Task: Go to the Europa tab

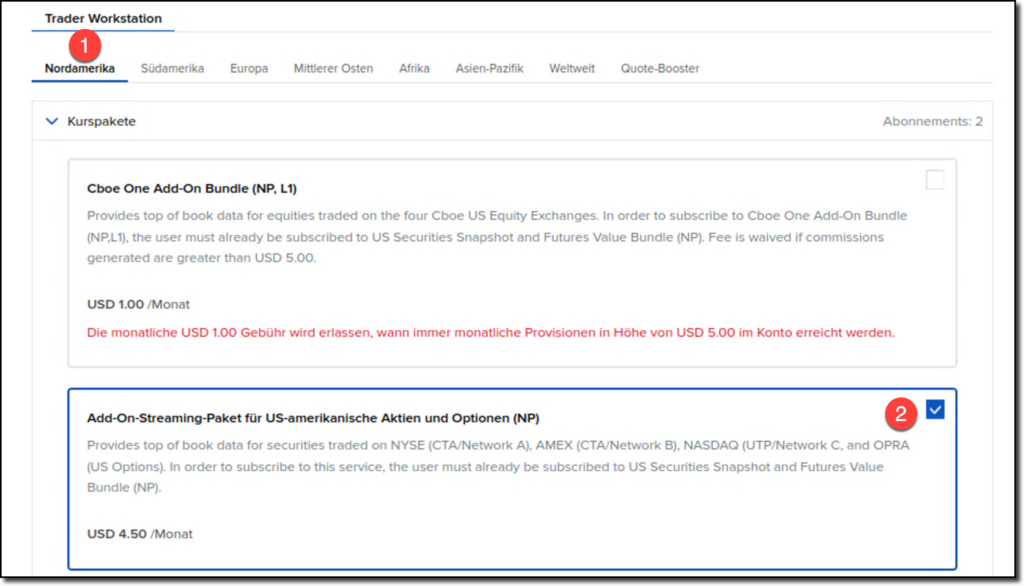Action: coord(249,69)
